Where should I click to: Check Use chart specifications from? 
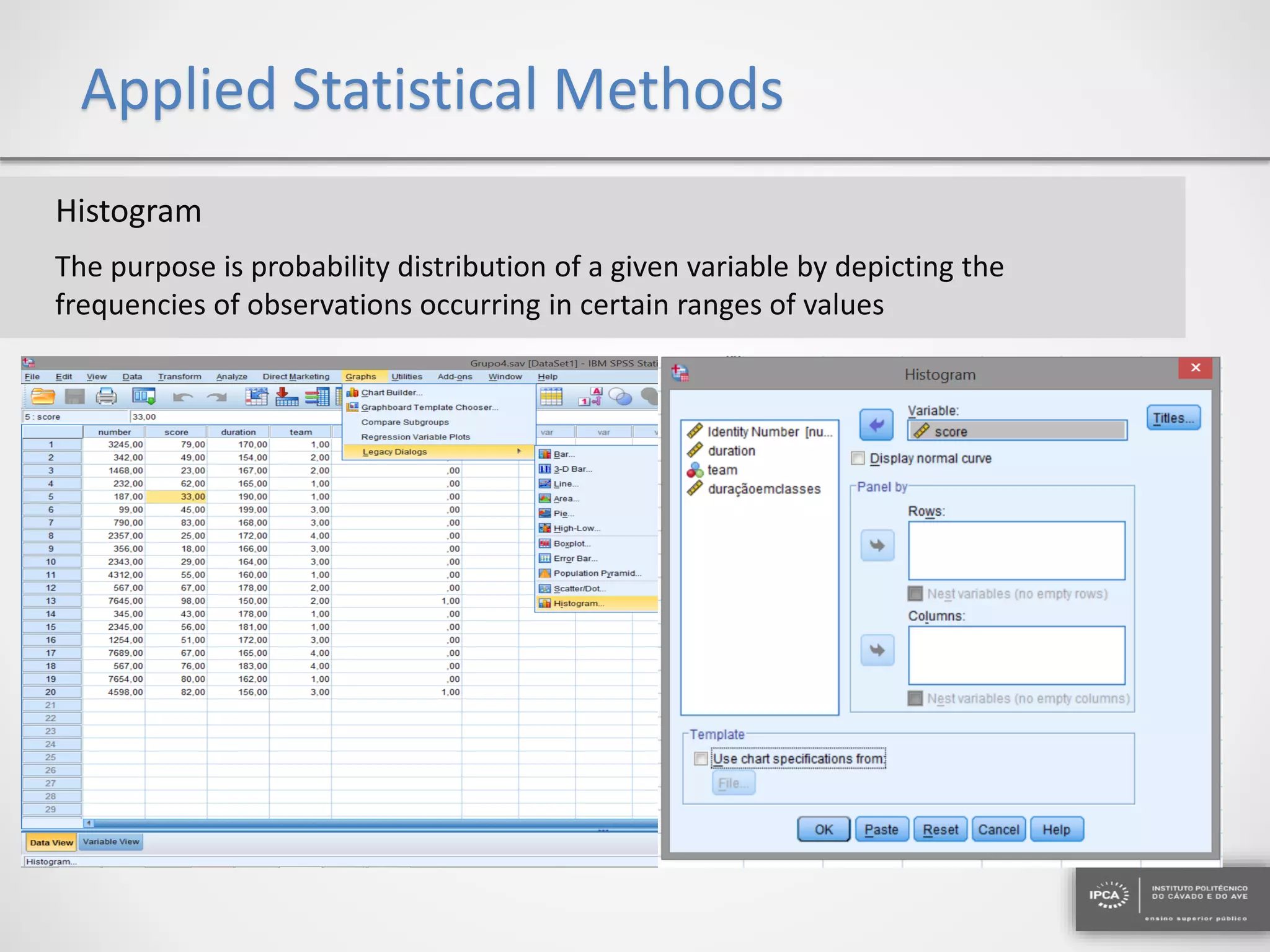pos(701,759)
